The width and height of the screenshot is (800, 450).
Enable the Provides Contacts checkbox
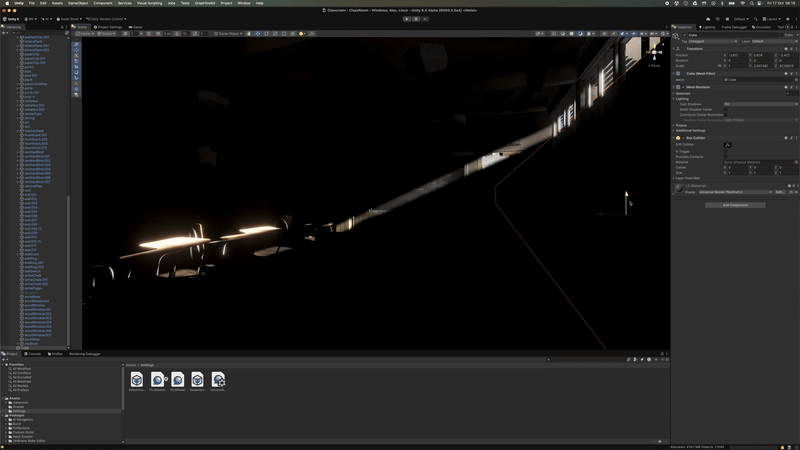(x=726, y=156)
